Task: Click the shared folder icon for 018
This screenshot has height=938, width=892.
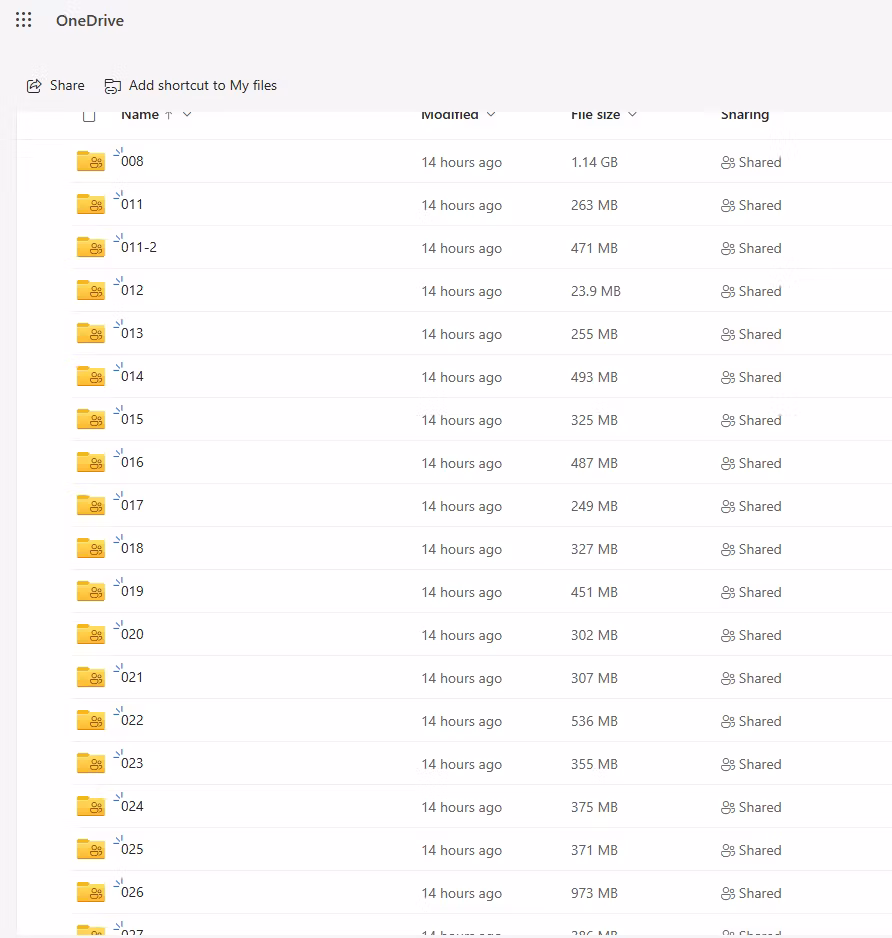Action: point(91,549)
